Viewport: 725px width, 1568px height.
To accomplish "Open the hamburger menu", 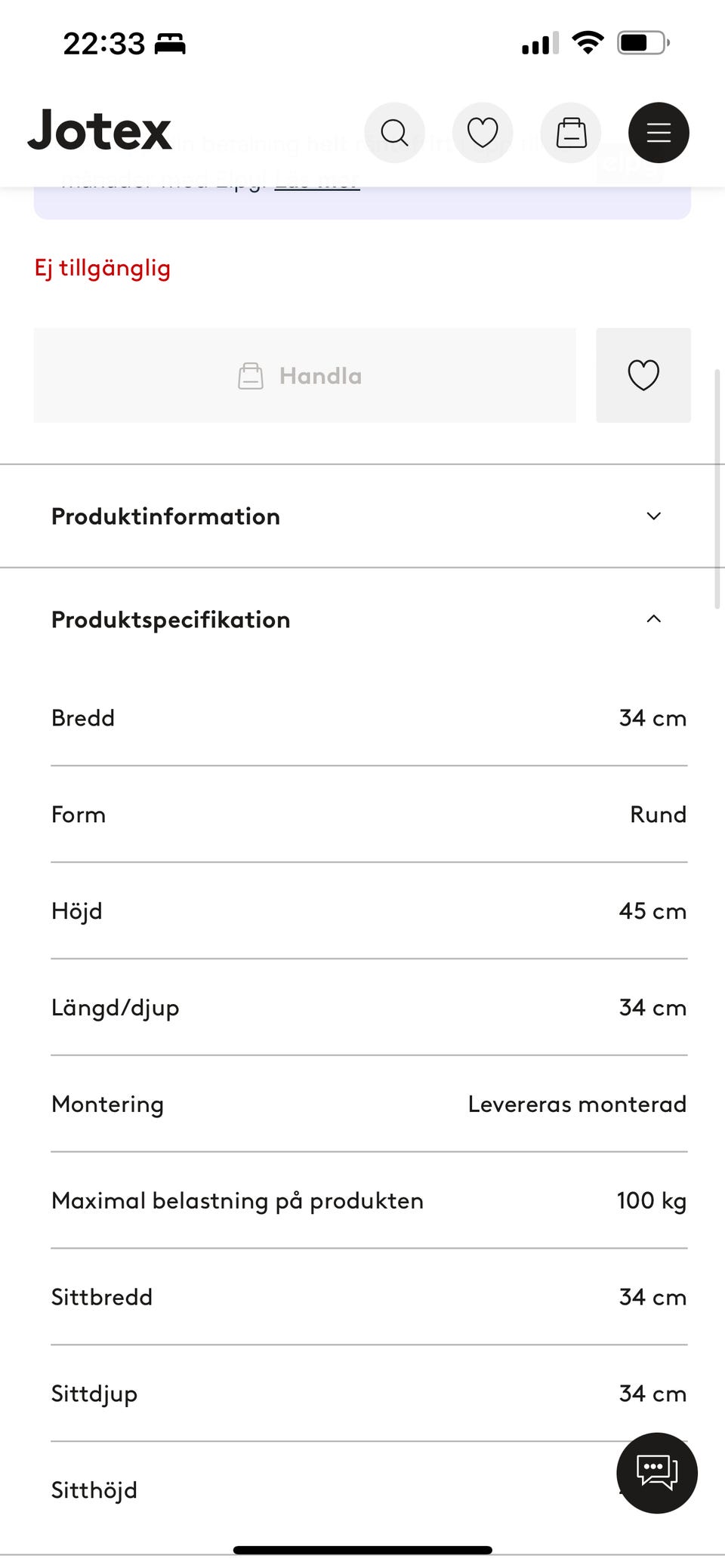I will coord(659,133).
